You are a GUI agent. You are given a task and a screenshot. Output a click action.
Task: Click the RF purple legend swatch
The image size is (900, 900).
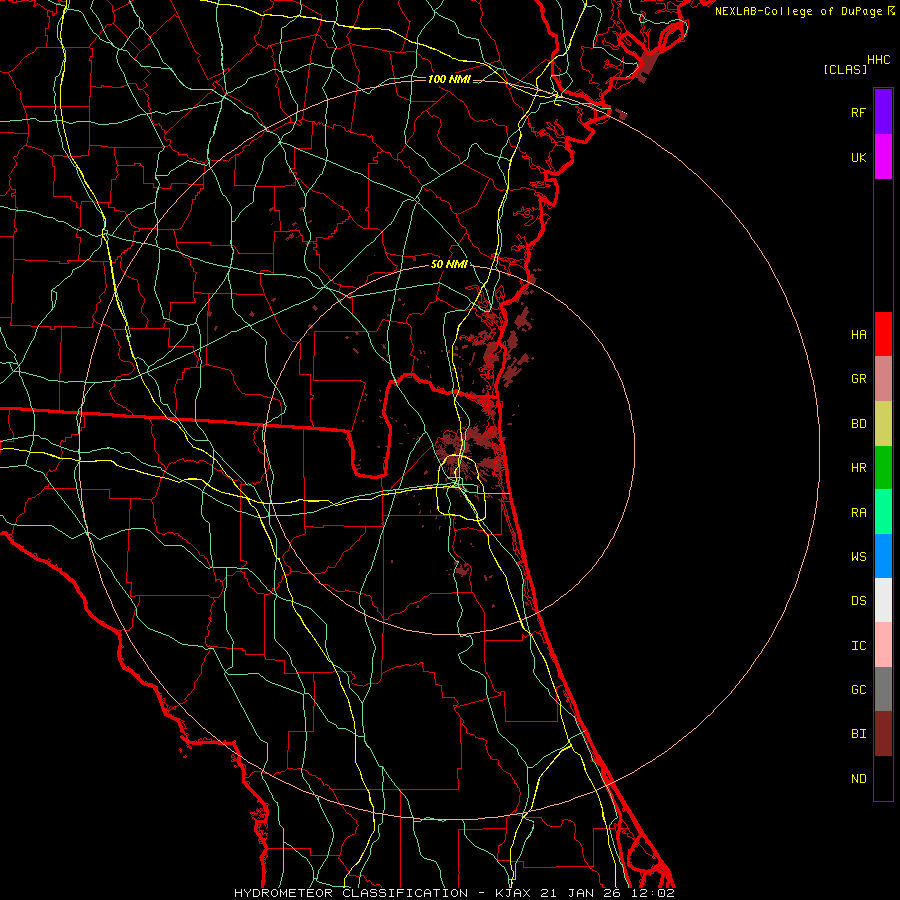click(883, 112)
